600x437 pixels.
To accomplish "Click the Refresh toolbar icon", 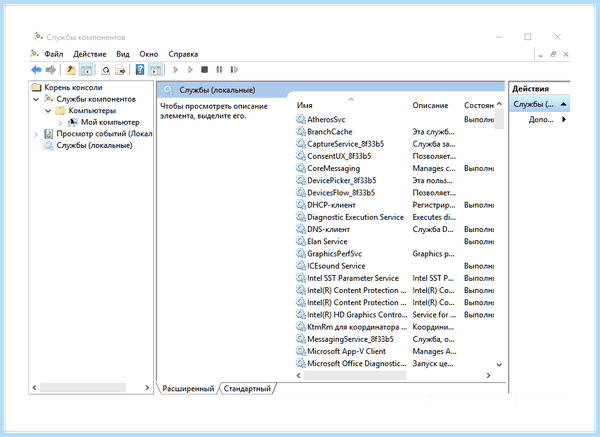I will point(106,70).
